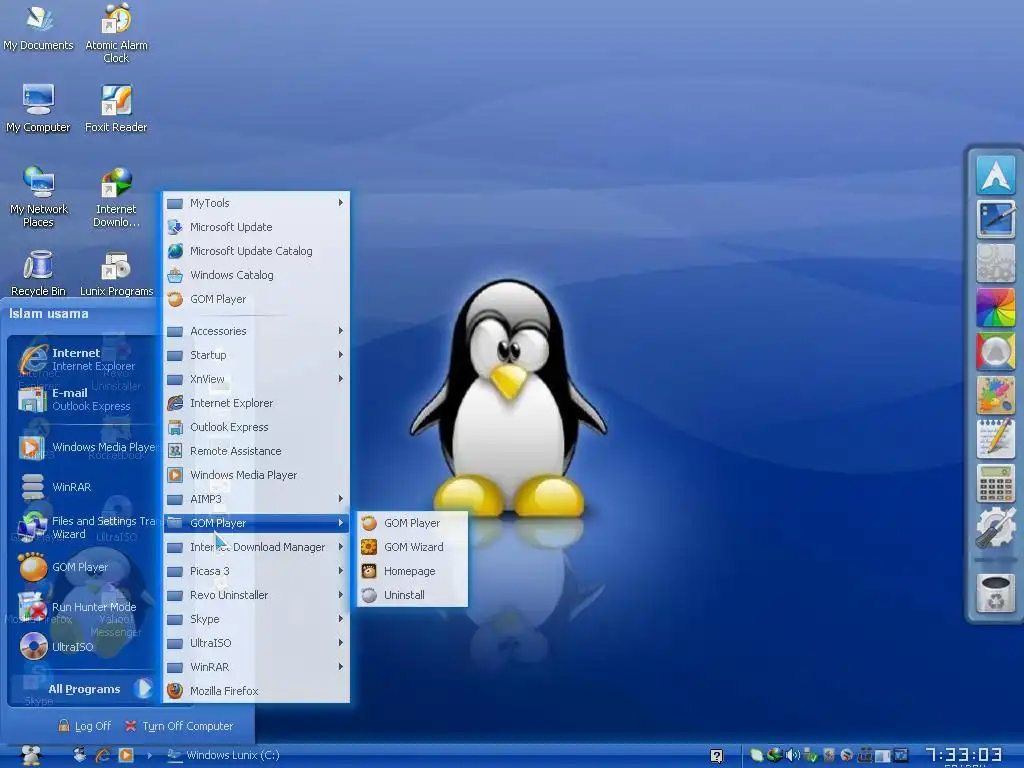The height and width of the screenshot is (768, 1024).
Task: Click the Arch-style A dock icon
Action: pyautogui.click(x=995, y=174)
